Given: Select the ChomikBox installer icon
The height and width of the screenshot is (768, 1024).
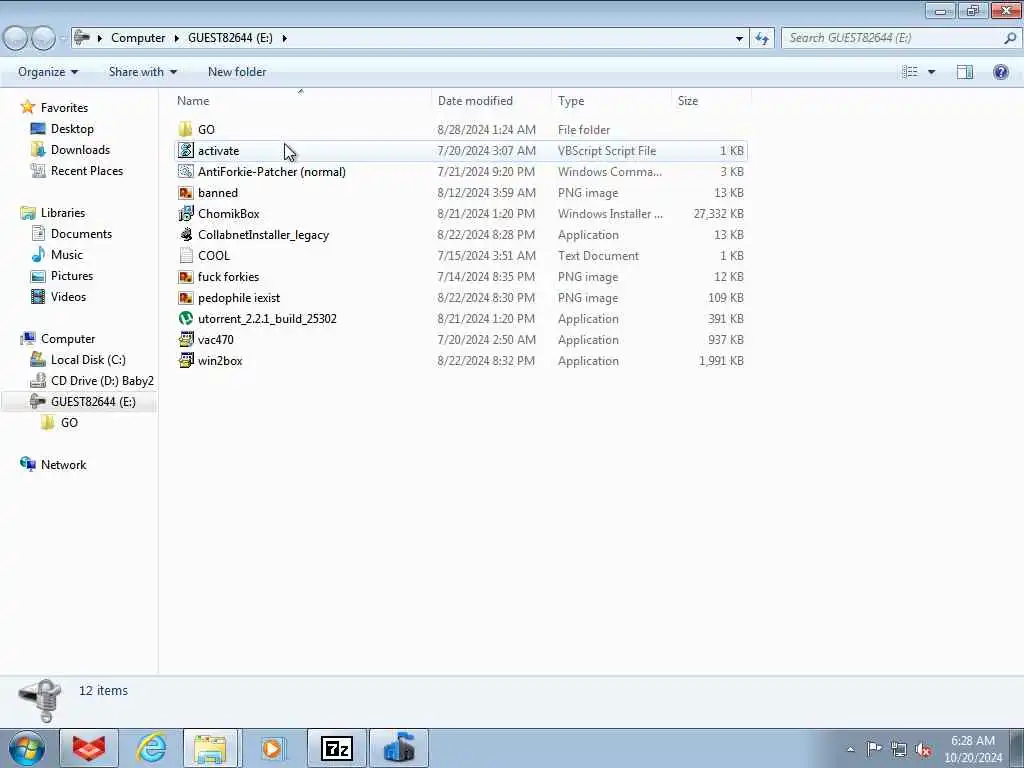Looking at the screenshot, I should [185, 214].
